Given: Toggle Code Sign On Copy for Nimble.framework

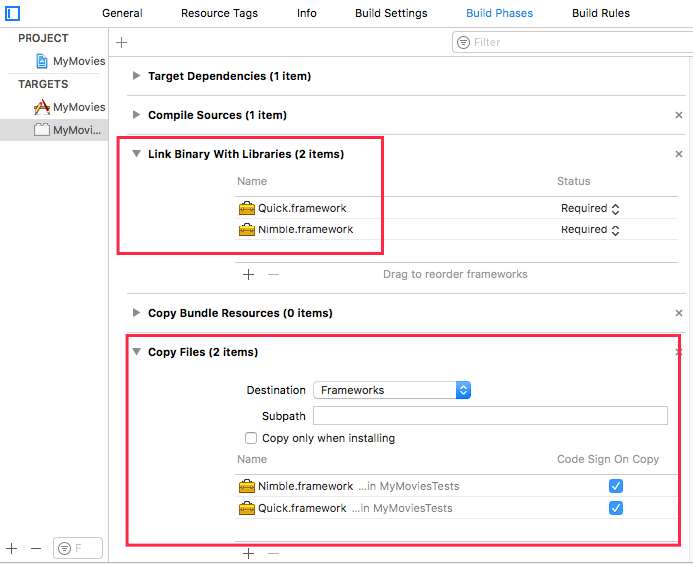Looking at the screenshot, I should point(616,486).
